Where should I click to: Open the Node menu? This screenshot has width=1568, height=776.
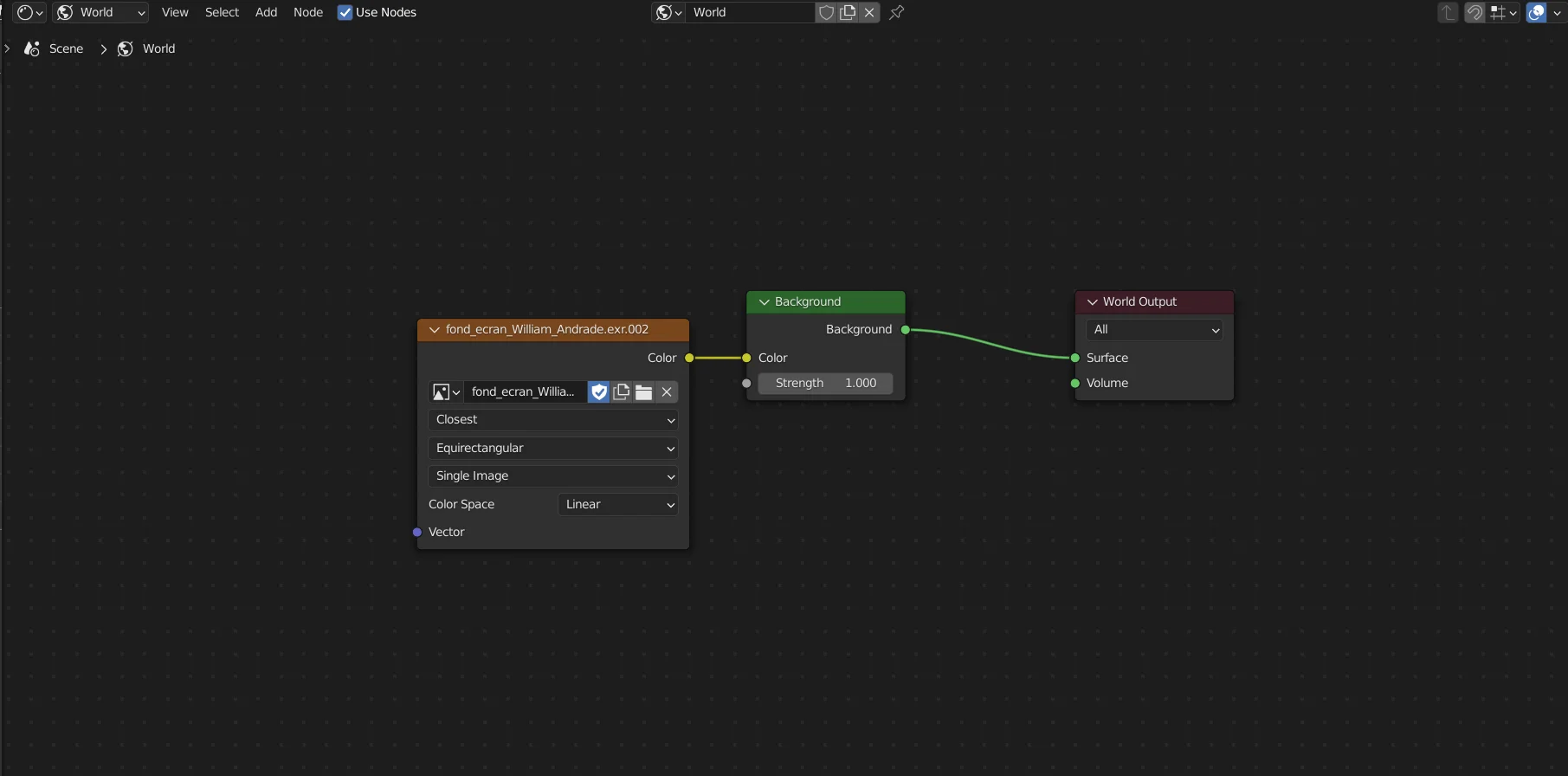307,12
